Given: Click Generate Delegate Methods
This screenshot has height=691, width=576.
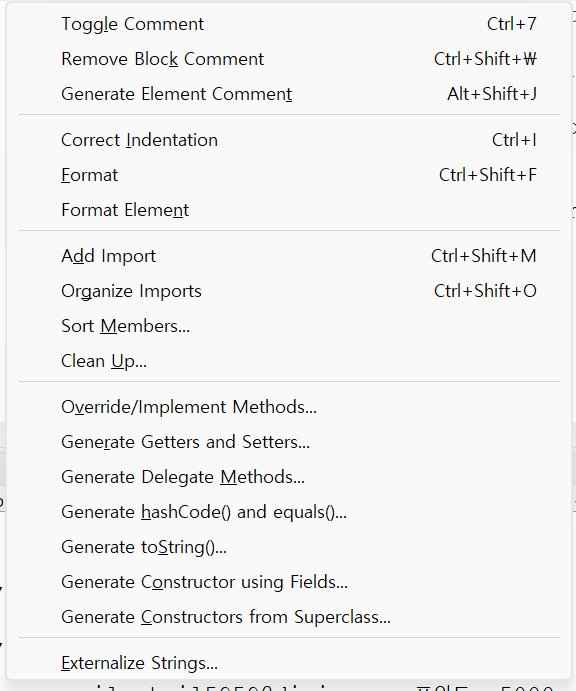Looking at the screenshot, I should [x=289, y=477].
